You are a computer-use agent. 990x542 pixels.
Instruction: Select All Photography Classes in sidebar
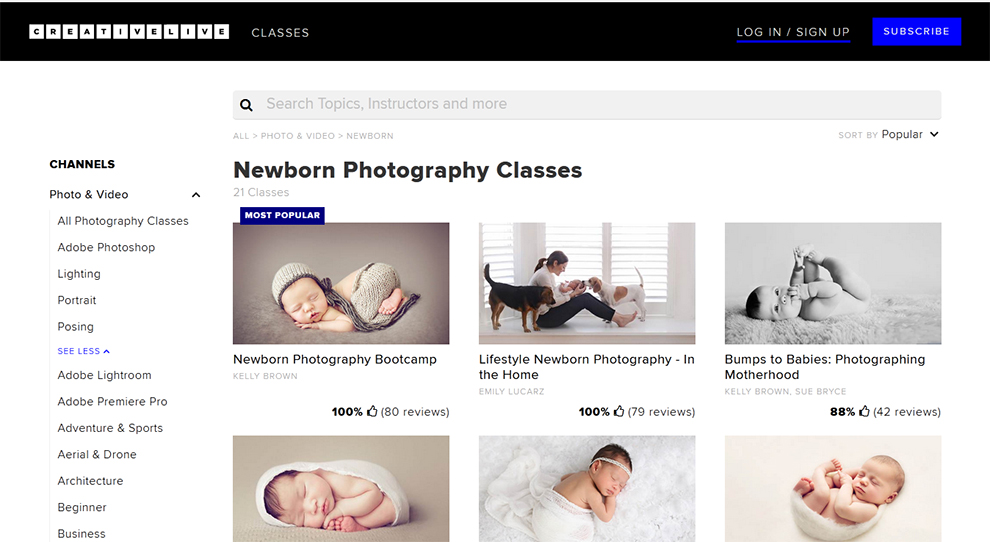[123, 221]
